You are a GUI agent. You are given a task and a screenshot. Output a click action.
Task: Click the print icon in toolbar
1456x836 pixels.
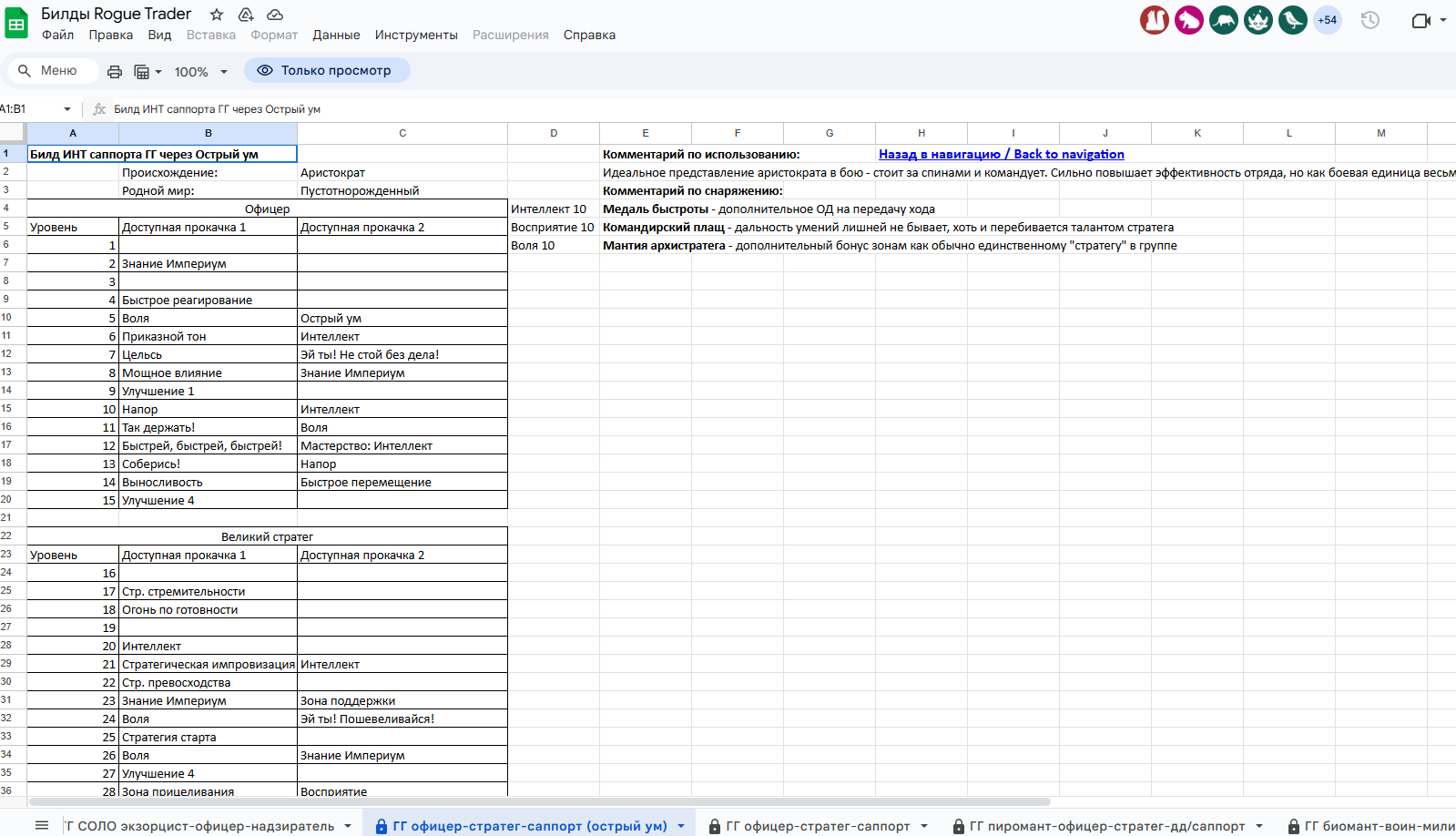coord(115,71)
